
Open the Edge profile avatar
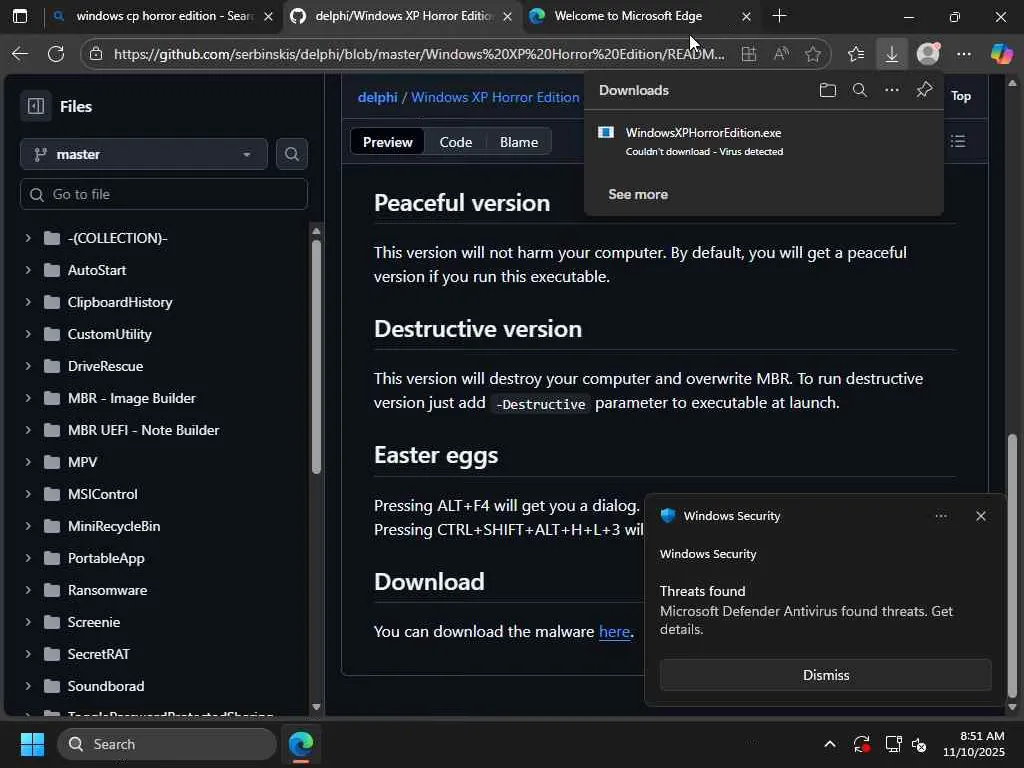point(928,54)
